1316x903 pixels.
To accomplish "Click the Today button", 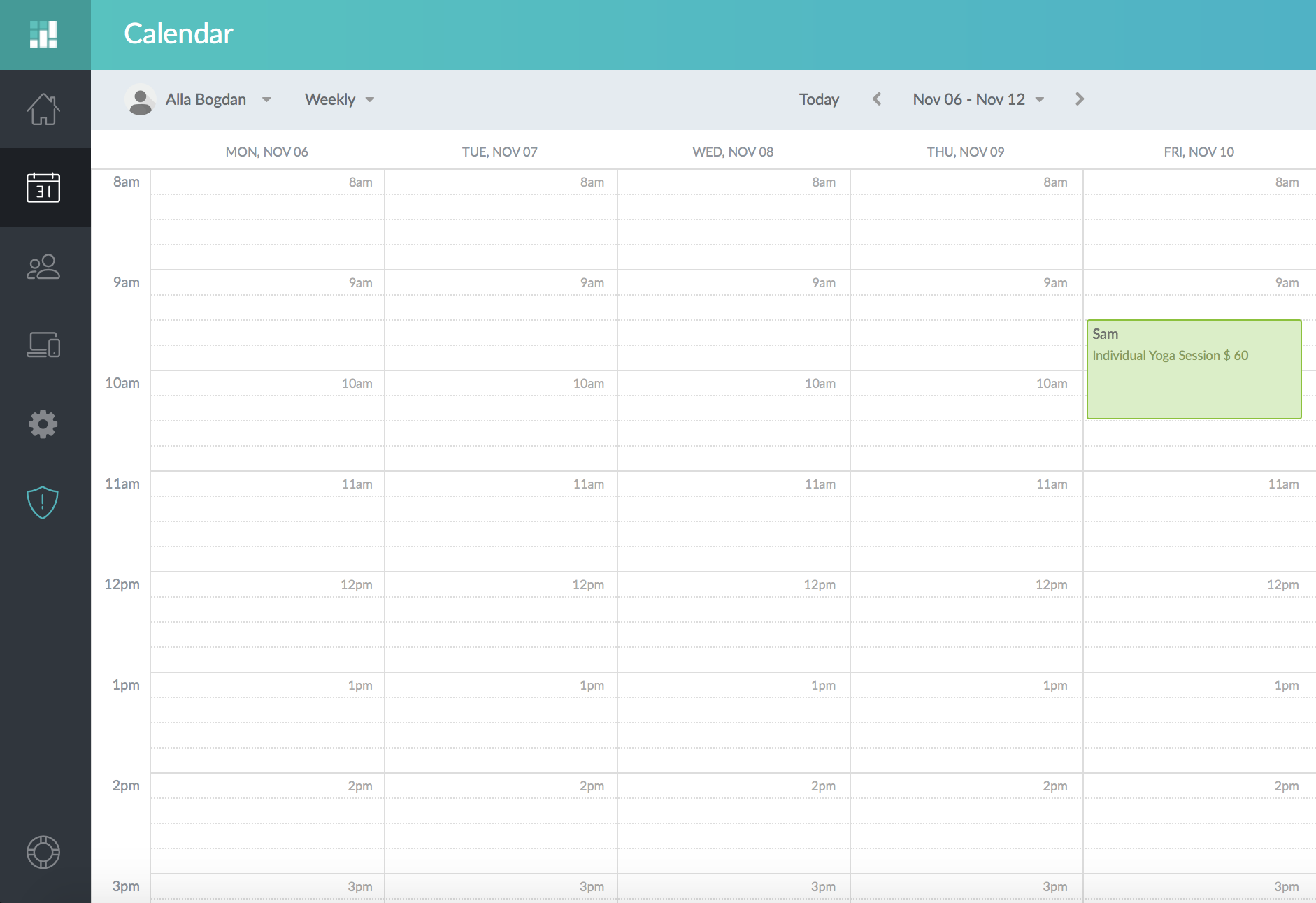I will 819,99.
